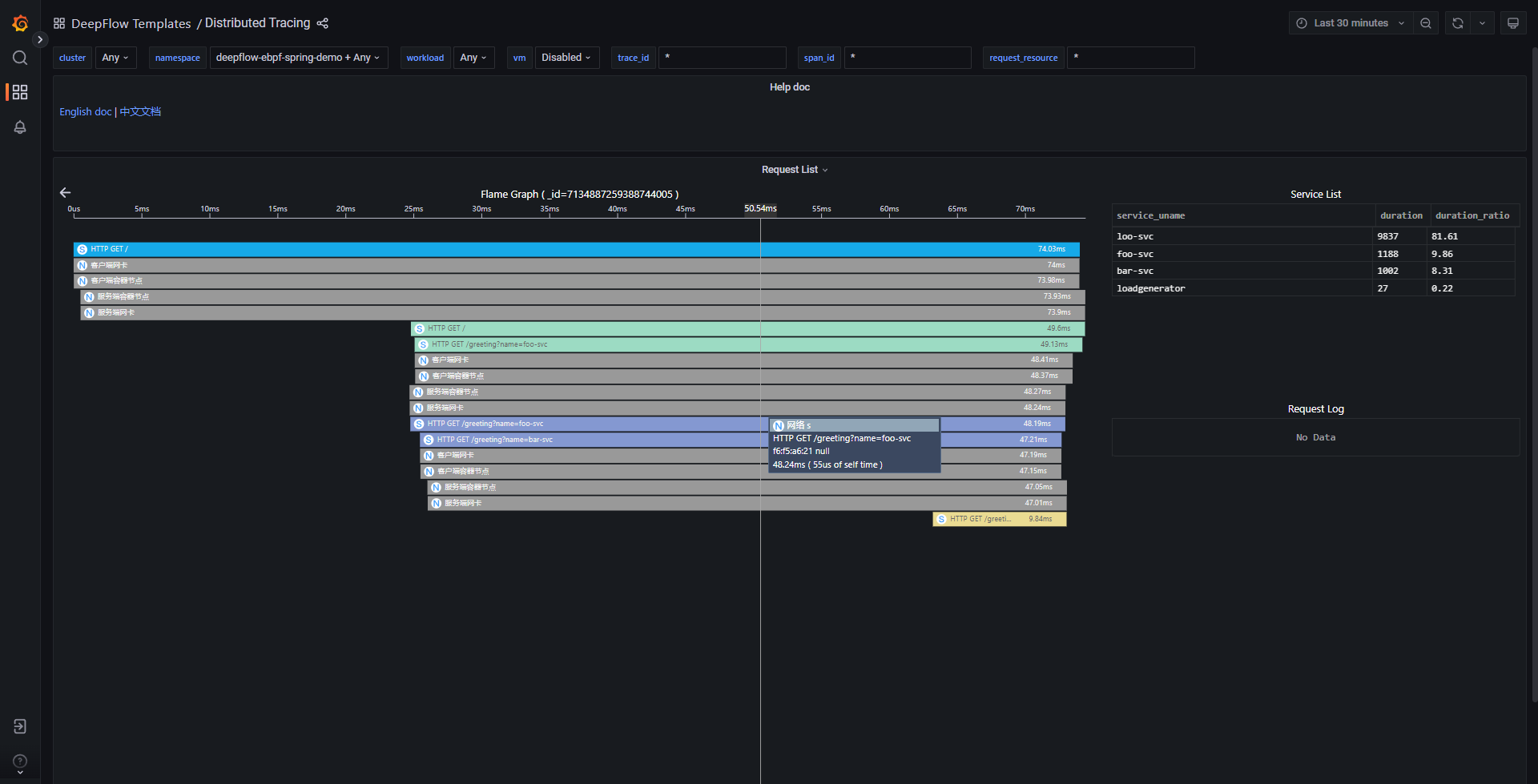Open the DeepFlow Templates breadcrumb
Image resolution: width=1538 pixels, height=784 pixels.
131,23
